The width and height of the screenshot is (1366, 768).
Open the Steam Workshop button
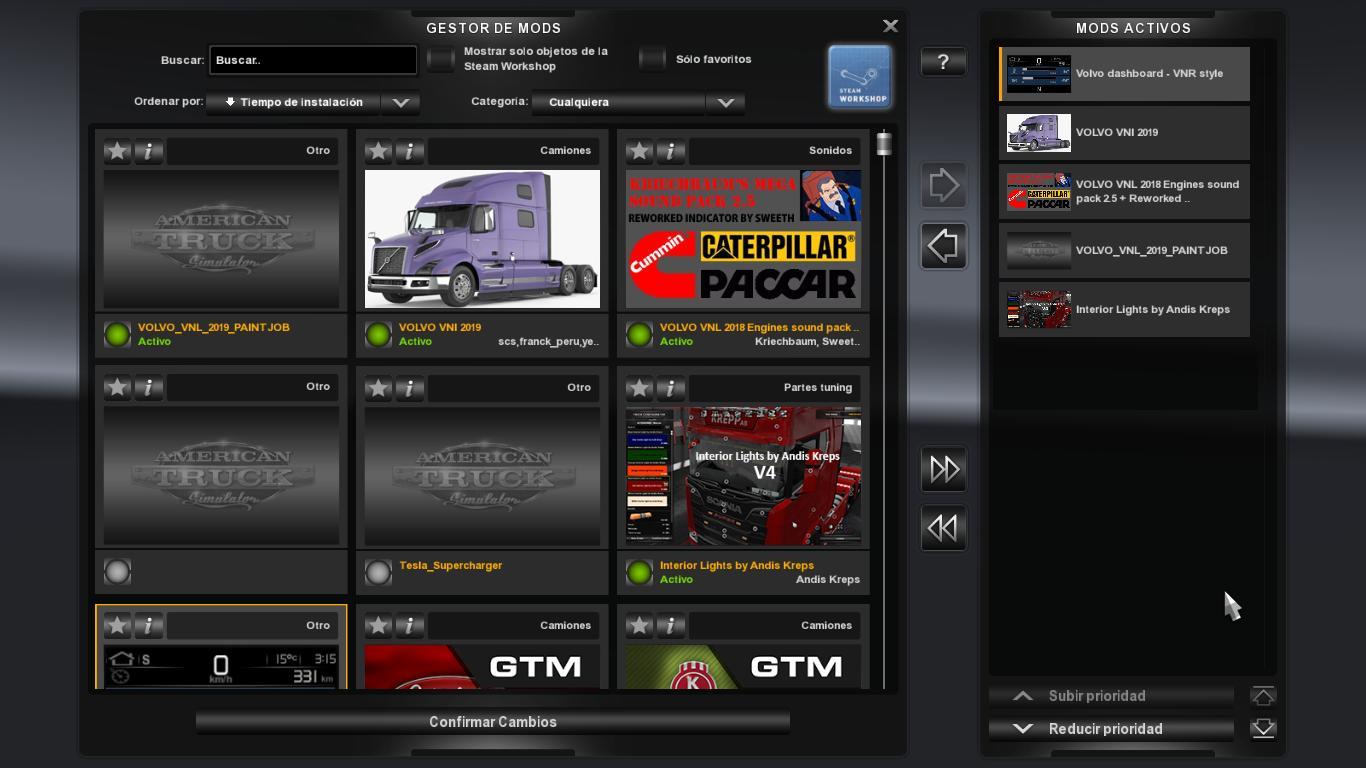859,77
